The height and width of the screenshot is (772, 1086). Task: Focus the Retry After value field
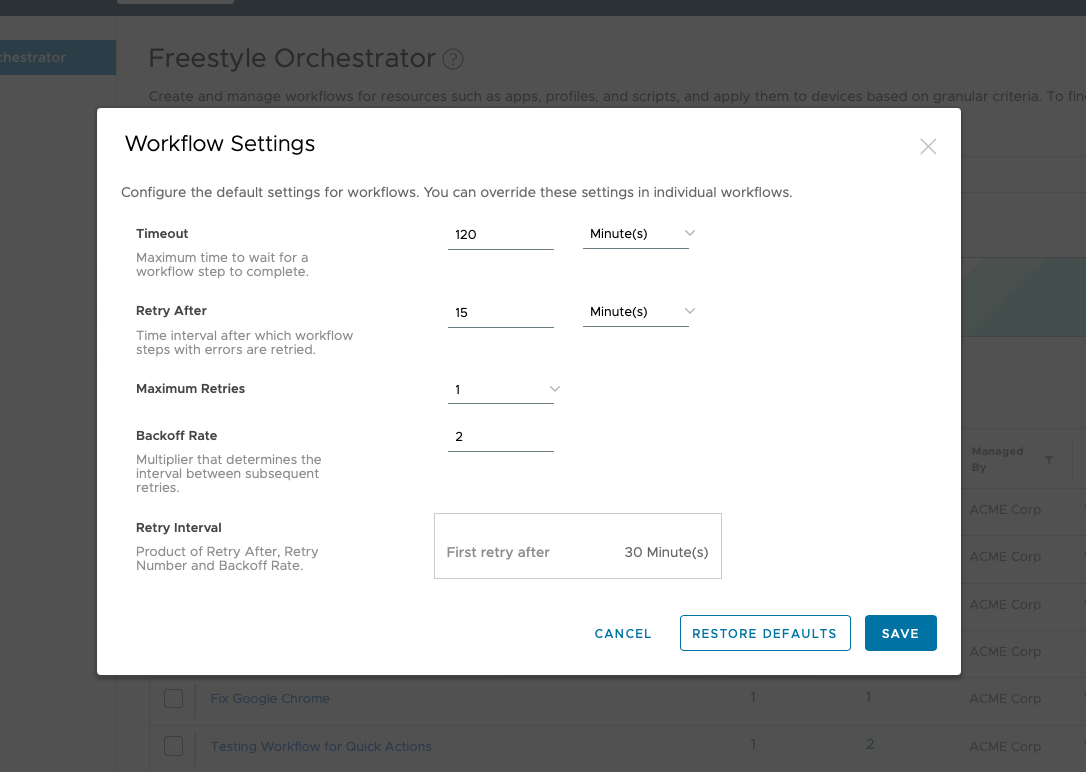(x=500, y=313)
